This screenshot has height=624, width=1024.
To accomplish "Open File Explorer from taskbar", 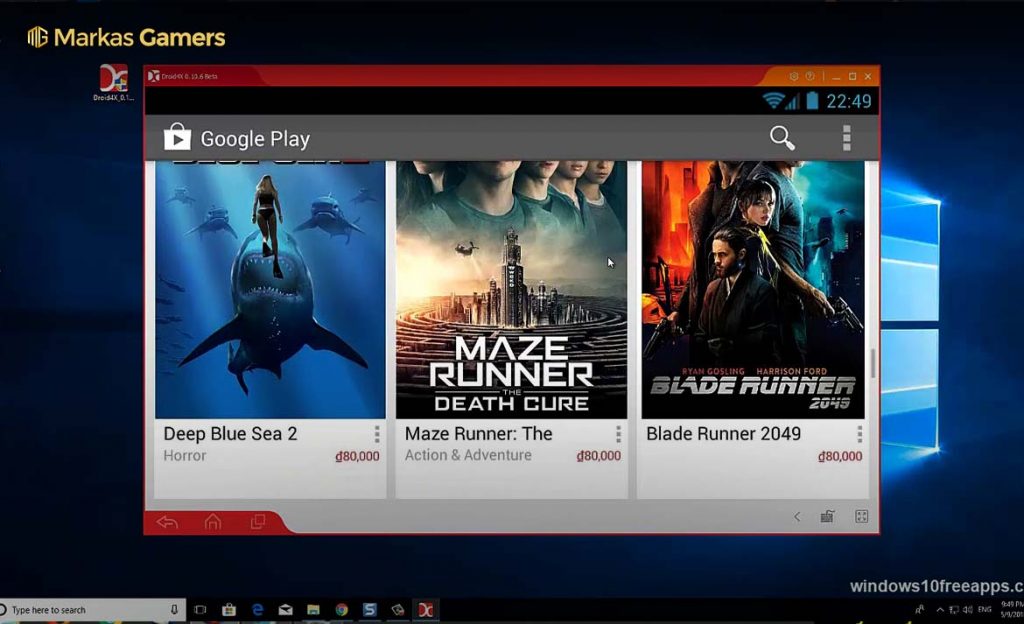I will point(313,610).
